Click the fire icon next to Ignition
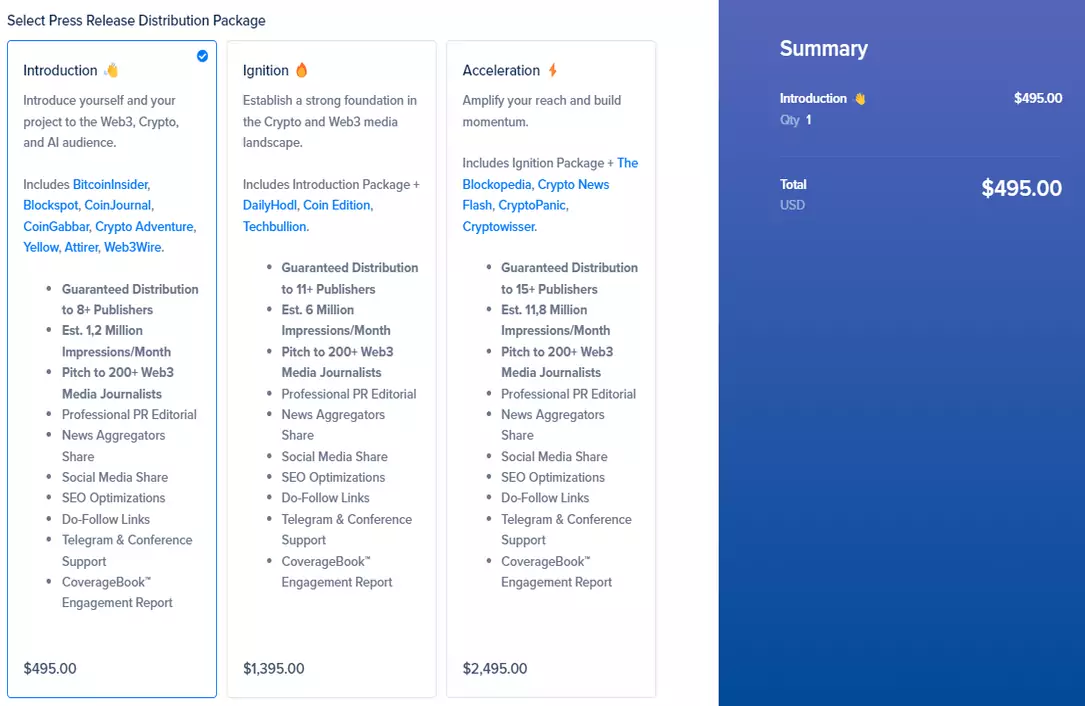1085x706 pixels. [x=302, y=70]
